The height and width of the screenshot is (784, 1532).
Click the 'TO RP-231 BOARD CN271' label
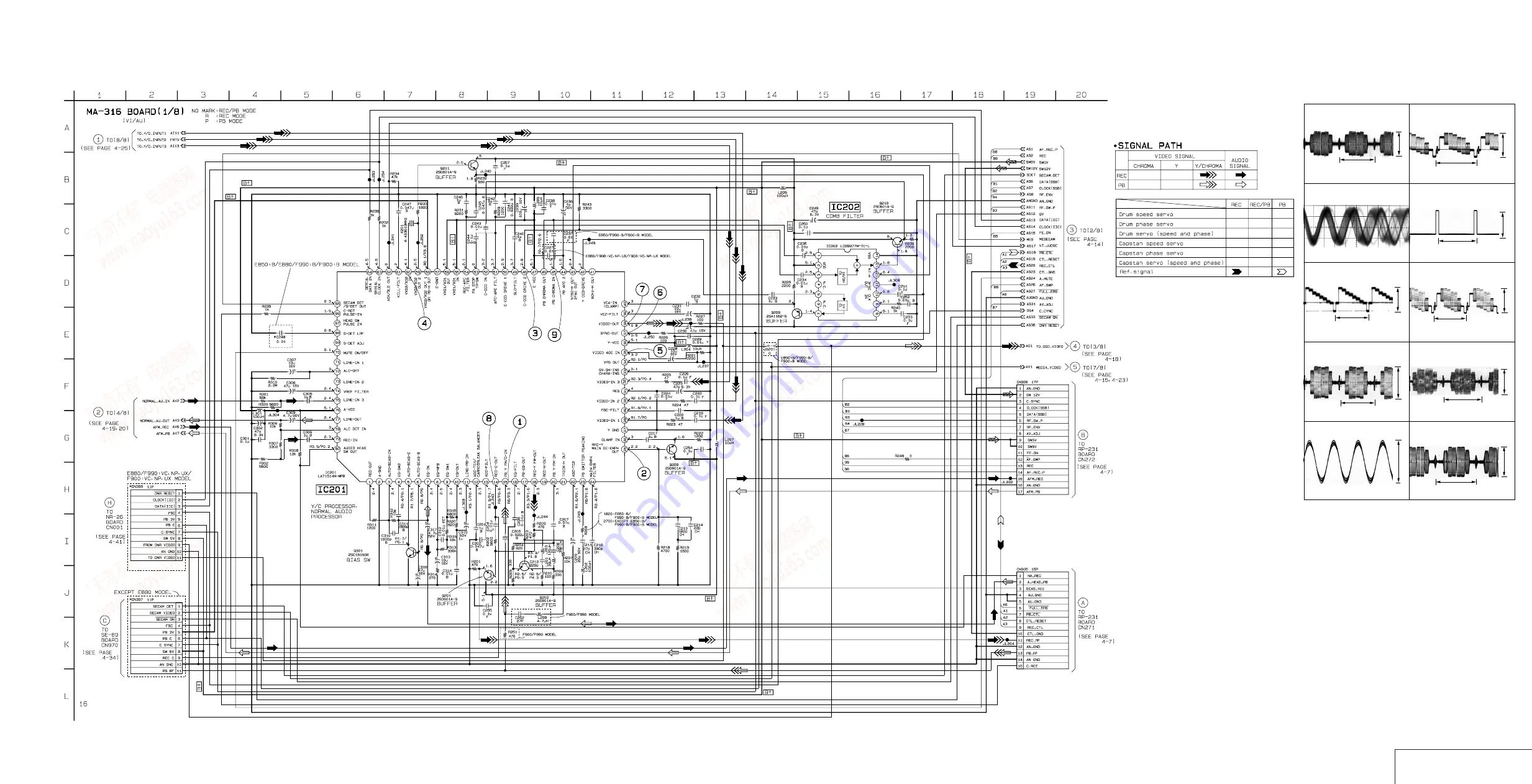coord(1088,620)
